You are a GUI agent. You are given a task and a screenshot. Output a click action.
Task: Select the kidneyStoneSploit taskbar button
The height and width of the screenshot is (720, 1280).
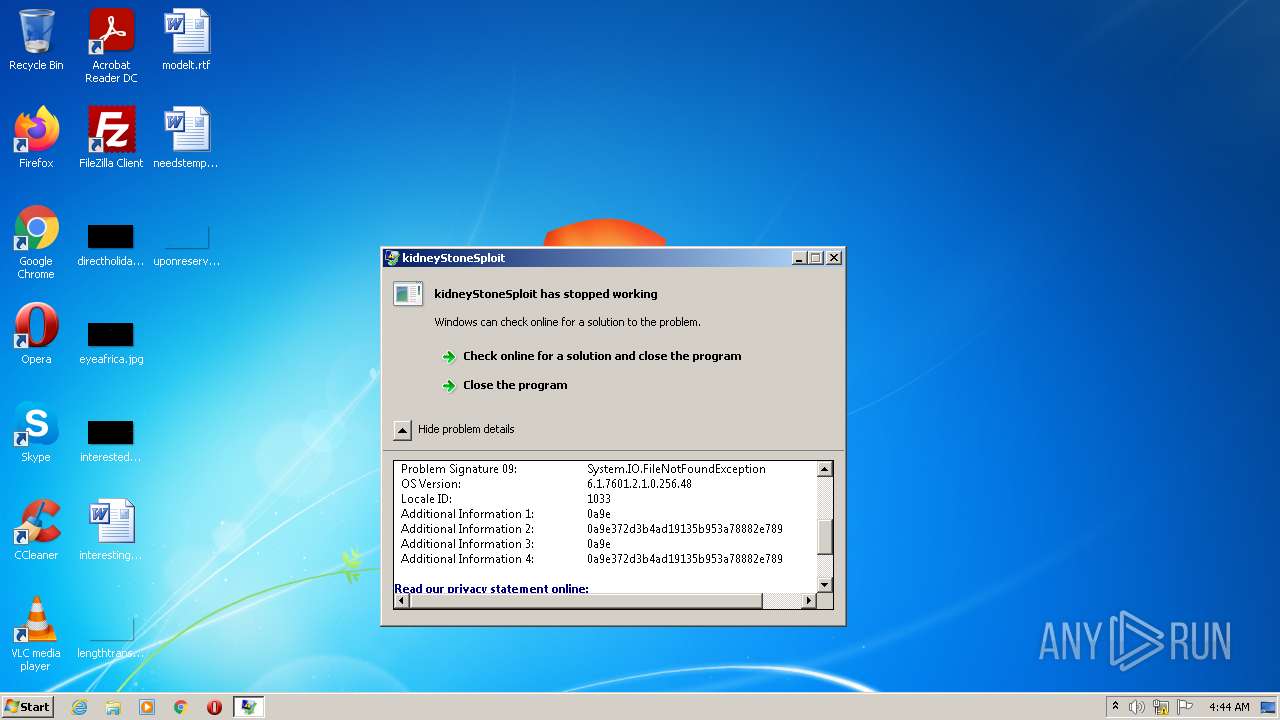[x=248, y=707]
